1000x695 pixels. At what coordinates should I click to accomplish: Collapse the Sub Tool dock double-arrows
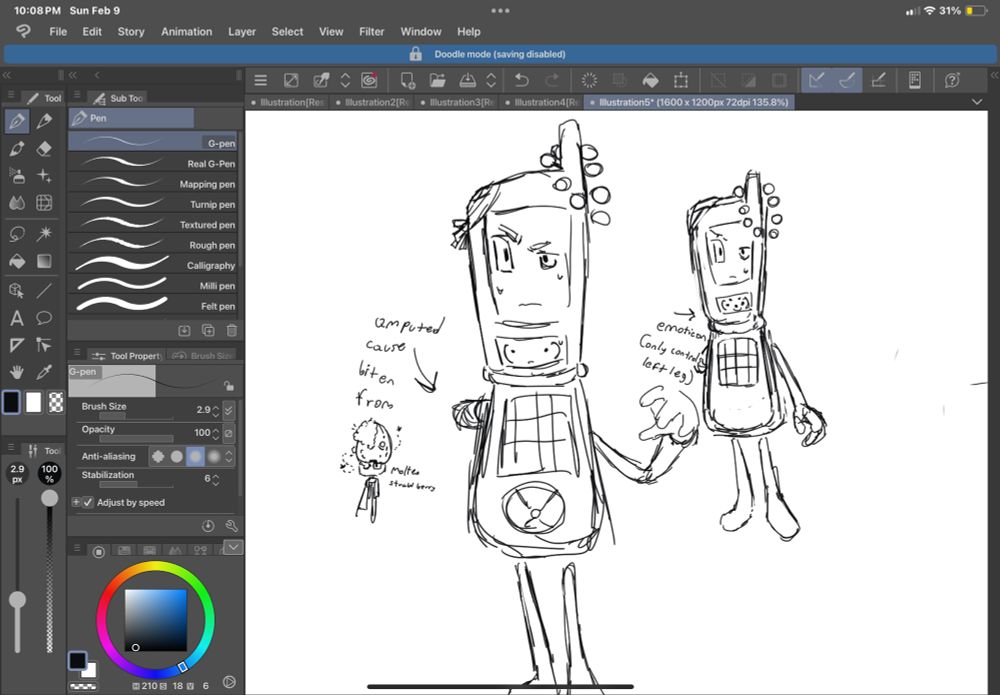coord(73,75)
